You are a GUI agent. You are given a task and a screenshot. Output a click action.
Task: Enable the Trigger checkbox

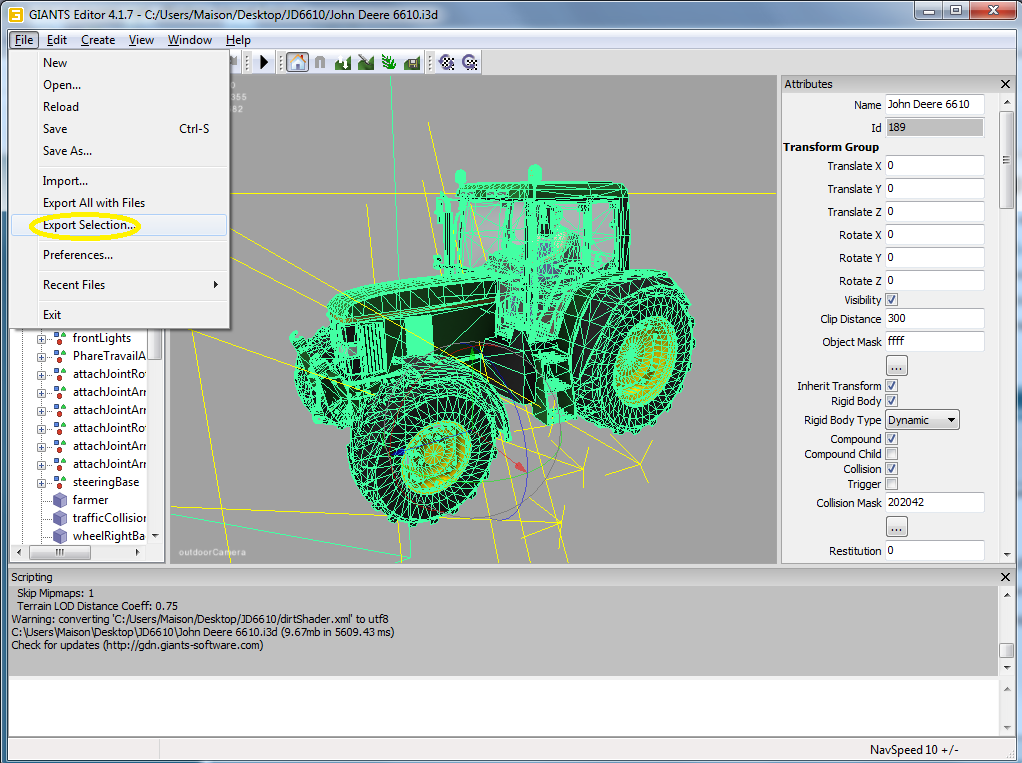click(892, 483)
